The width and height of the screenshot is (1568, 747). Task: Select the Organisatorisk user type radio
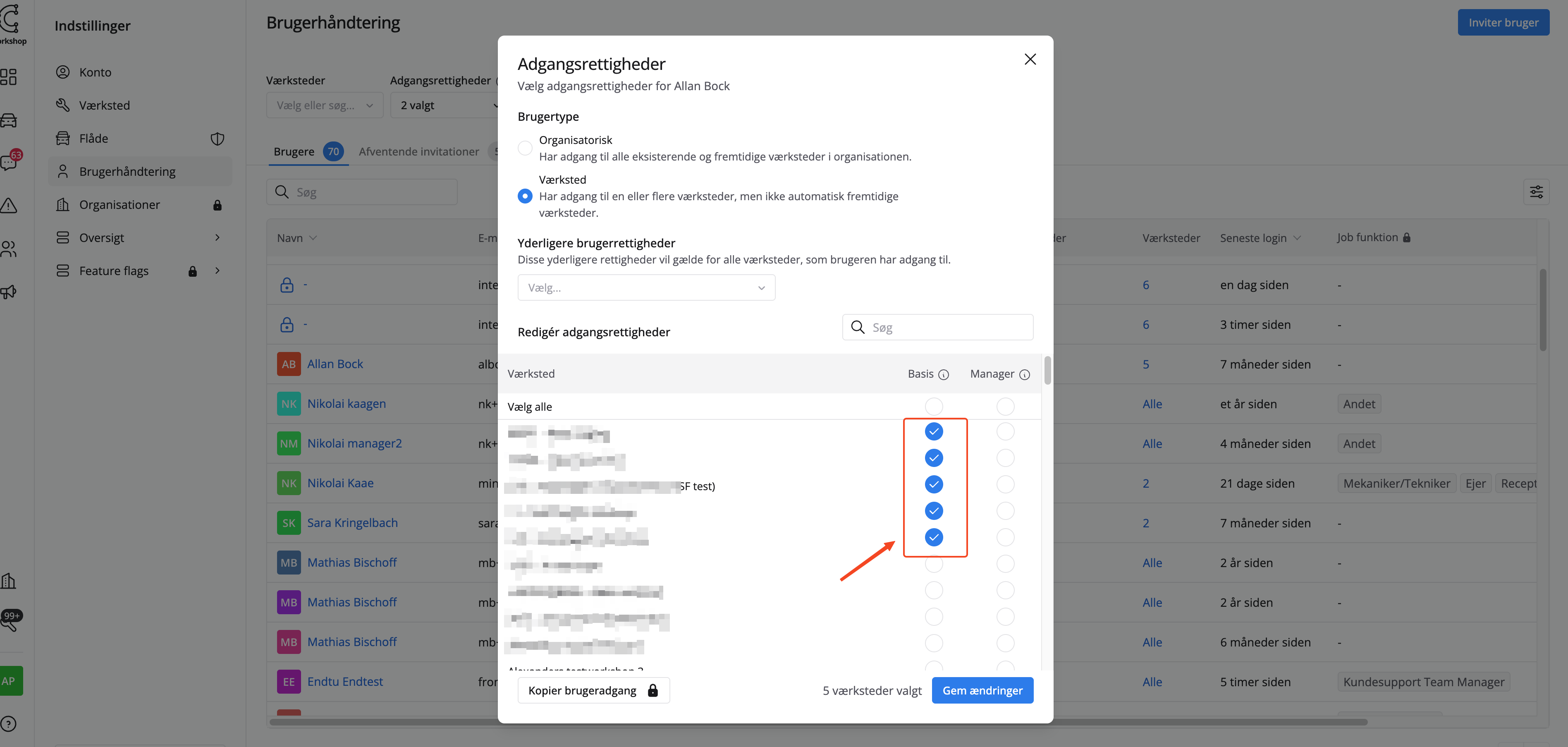coord(525,148)
